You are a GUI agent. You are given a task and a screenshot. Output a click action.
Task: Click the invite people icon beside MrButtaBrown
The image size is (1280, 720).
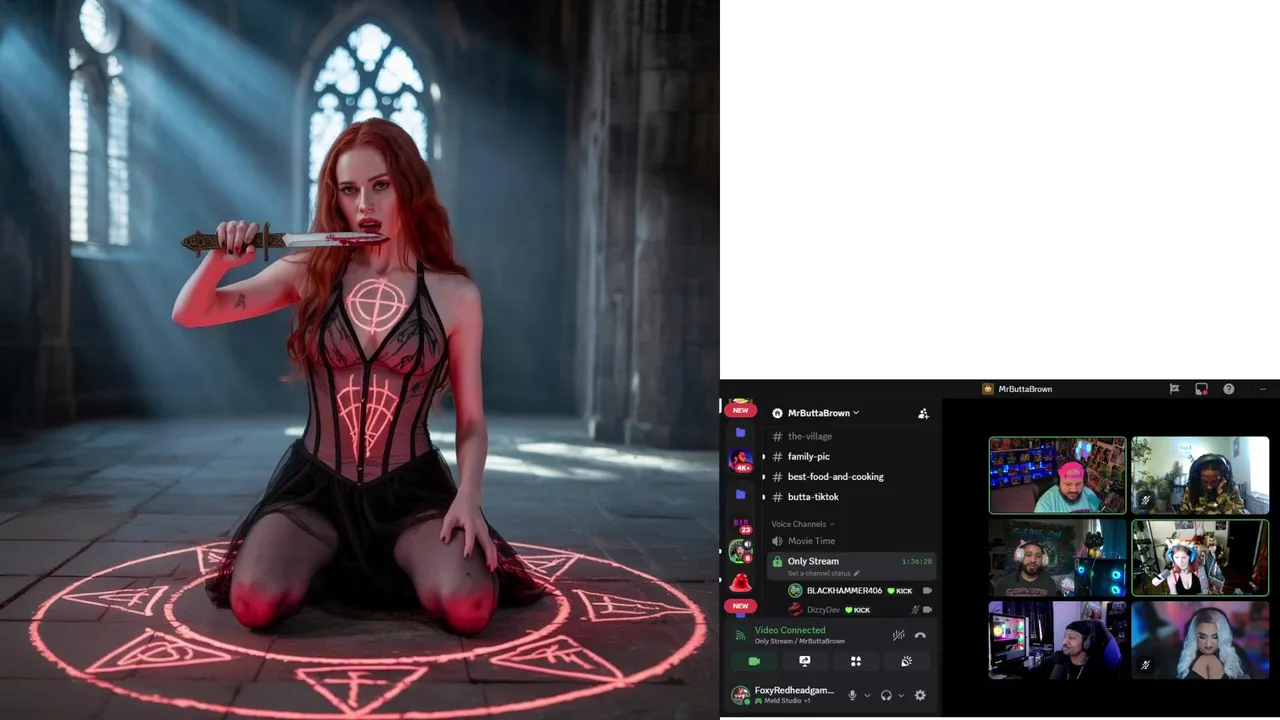tap(923, 413)
